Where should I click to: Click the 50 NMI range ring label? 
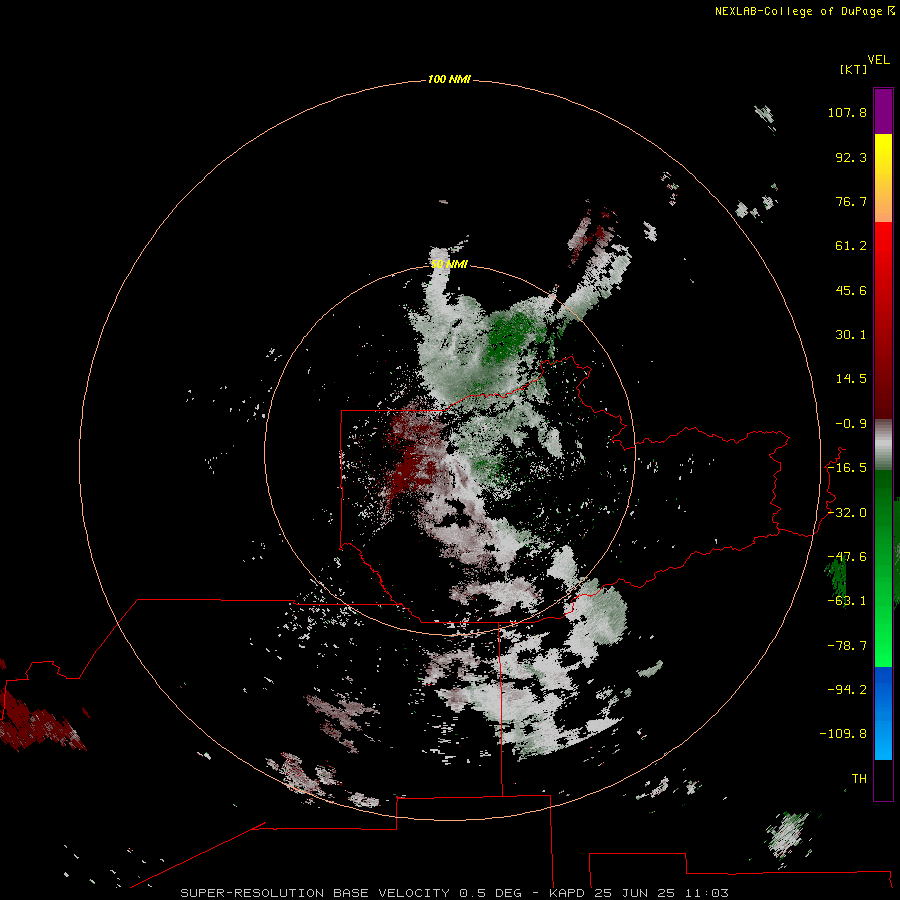[x=449, y=264]
